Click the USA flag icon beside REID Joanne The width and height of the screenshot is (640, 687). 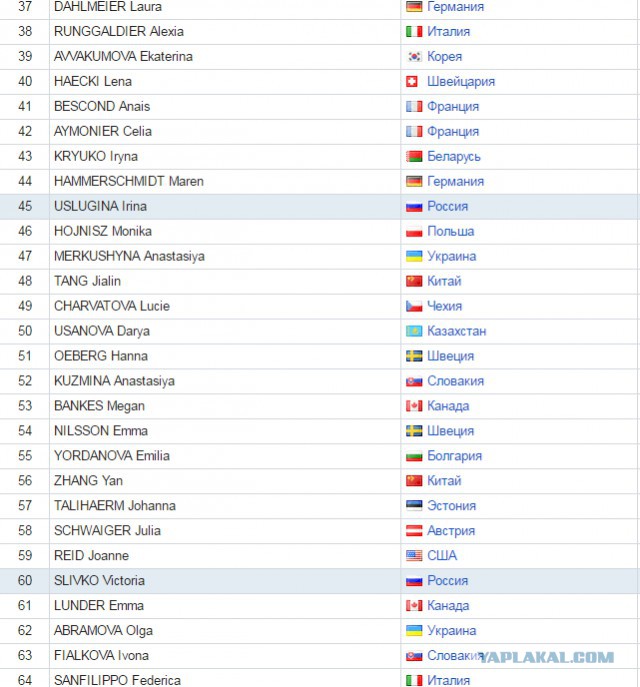[x=414, y=556]
